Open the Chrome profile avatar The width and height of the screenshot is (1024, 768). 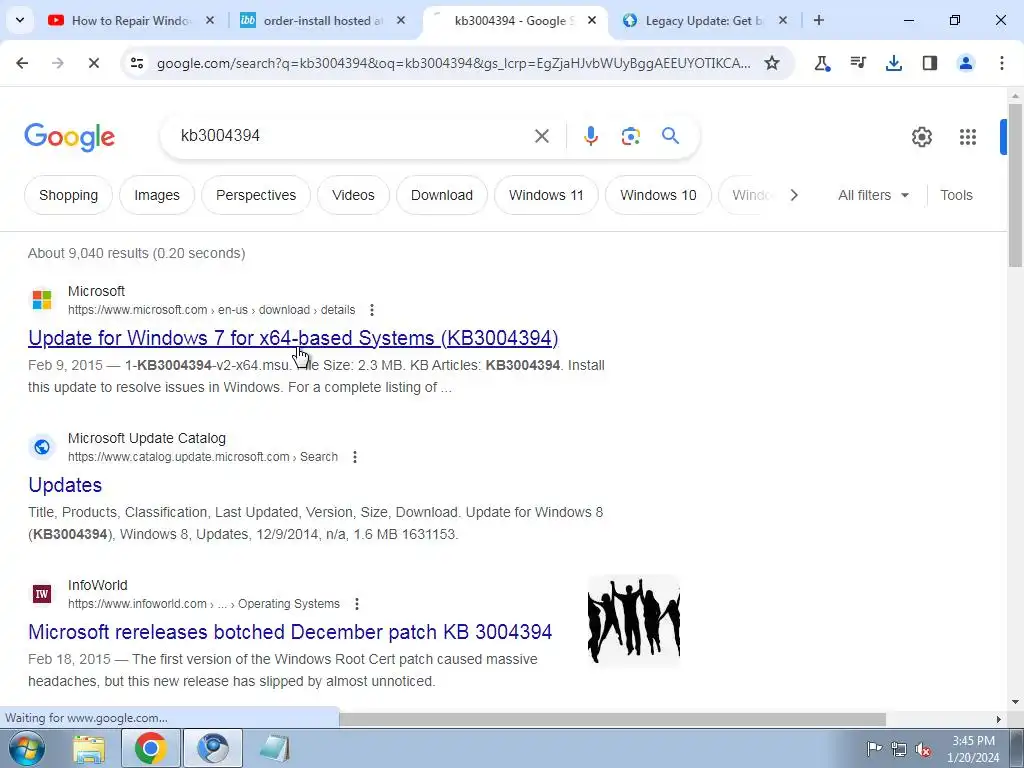coord(966,63)
